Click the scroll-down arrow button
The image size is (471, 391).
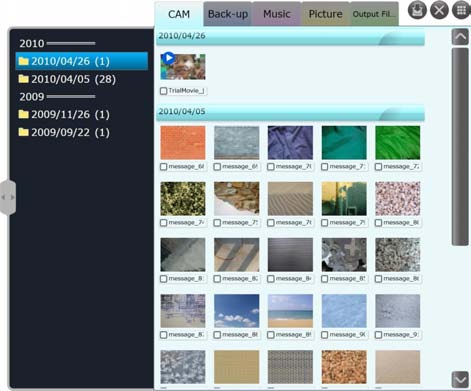(460, 379)
